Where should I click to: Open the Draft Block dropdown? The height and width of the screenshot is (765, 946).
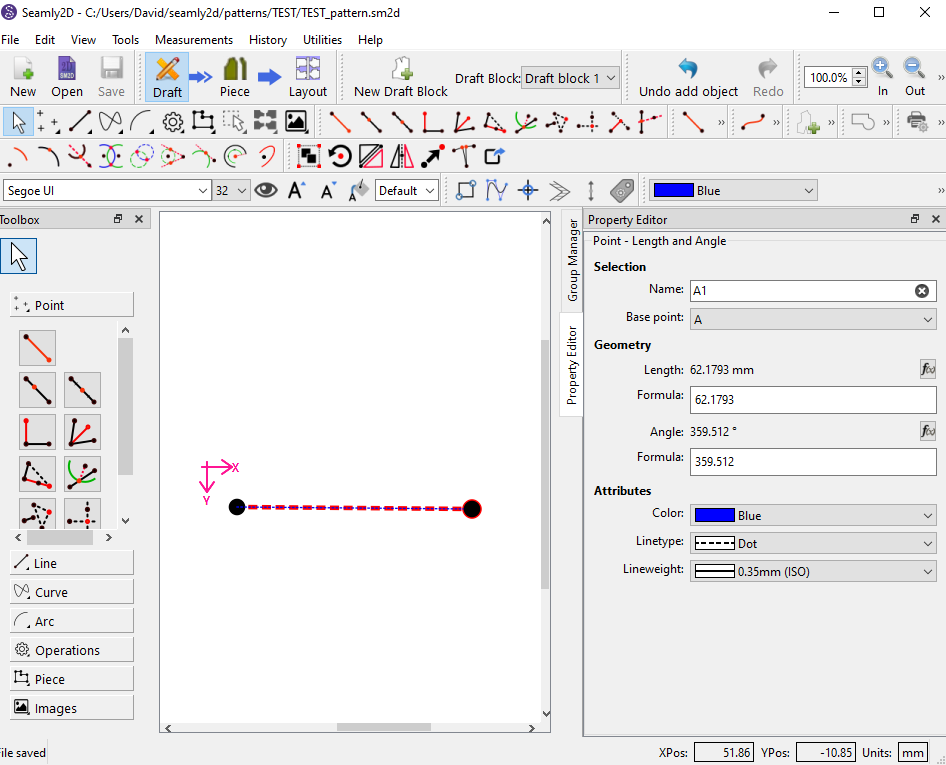(x=570, y=78)
